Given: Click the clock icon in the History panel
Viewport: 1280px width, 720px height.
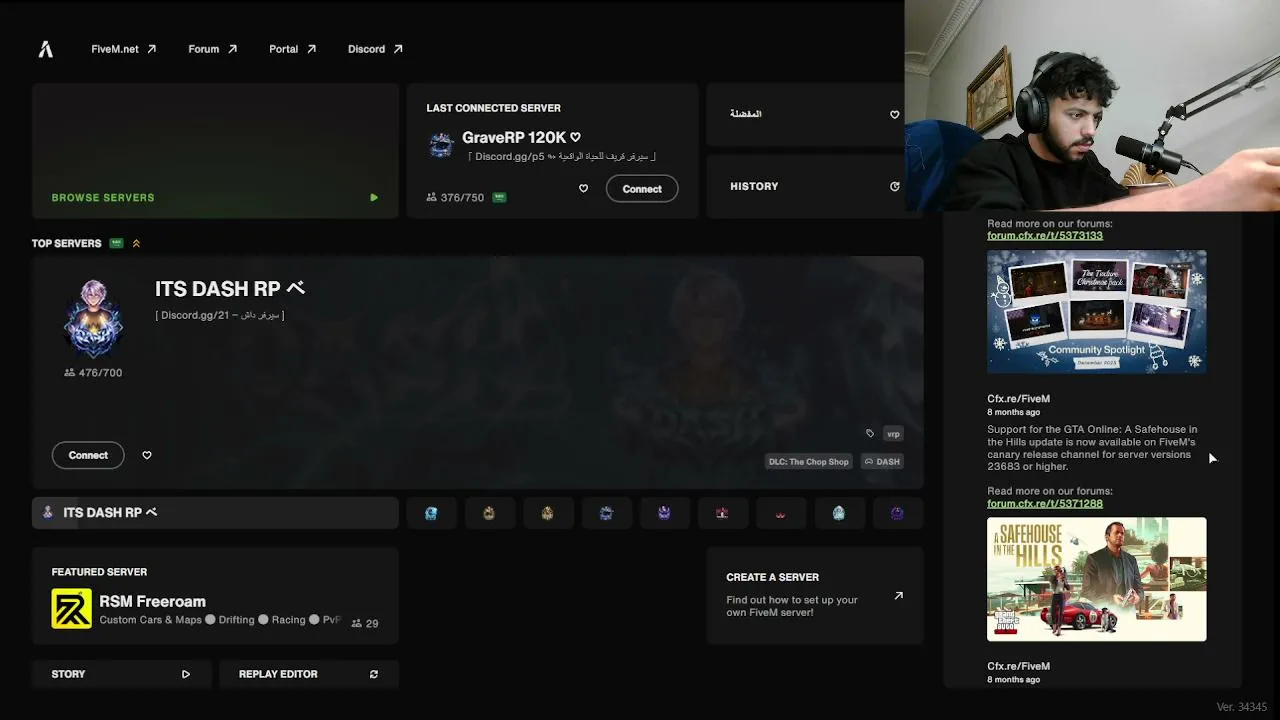Looking at the screenshot, I should 894,186.
